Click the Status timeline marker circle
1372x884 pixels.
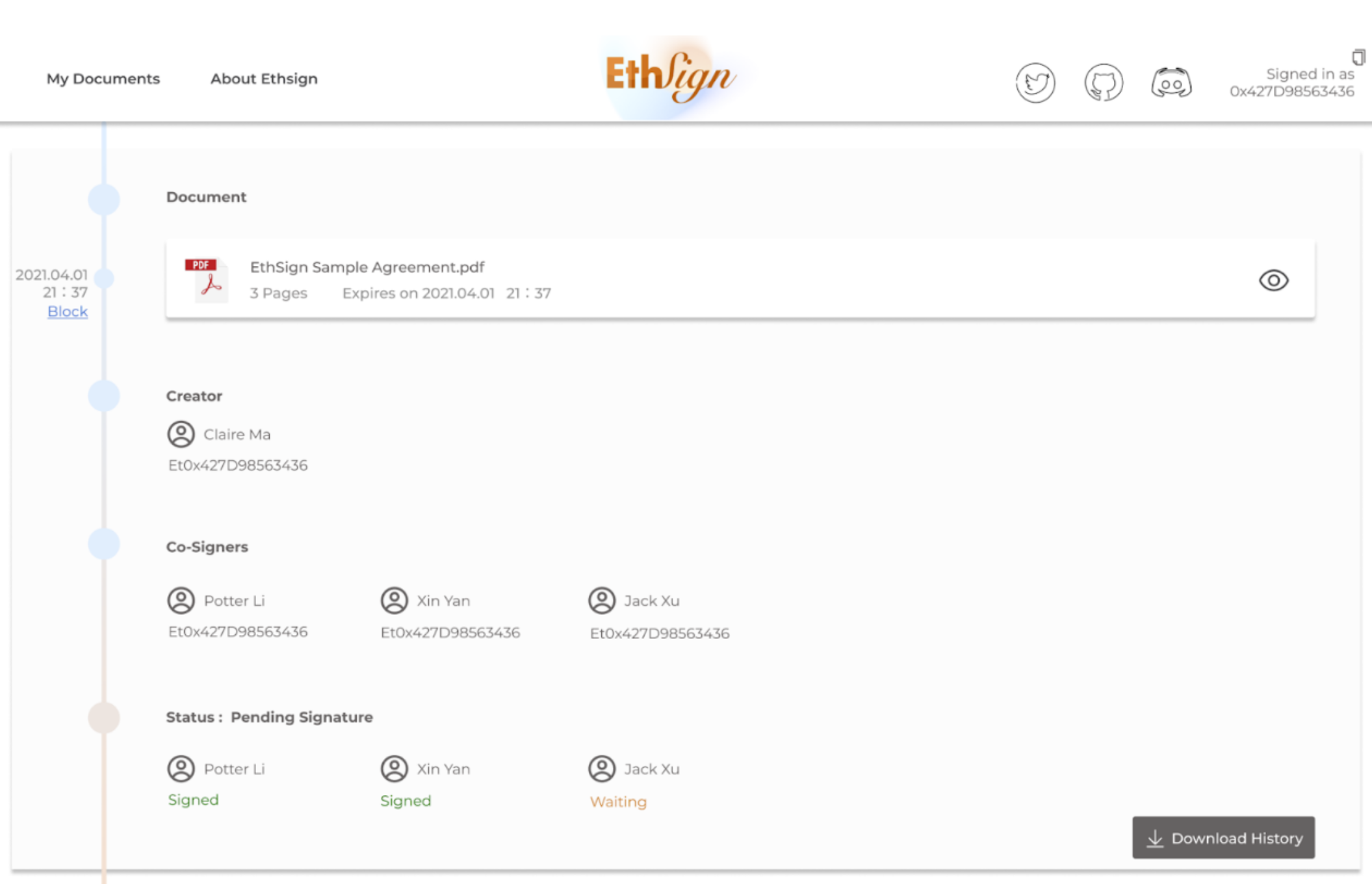(x=104, y=718)
